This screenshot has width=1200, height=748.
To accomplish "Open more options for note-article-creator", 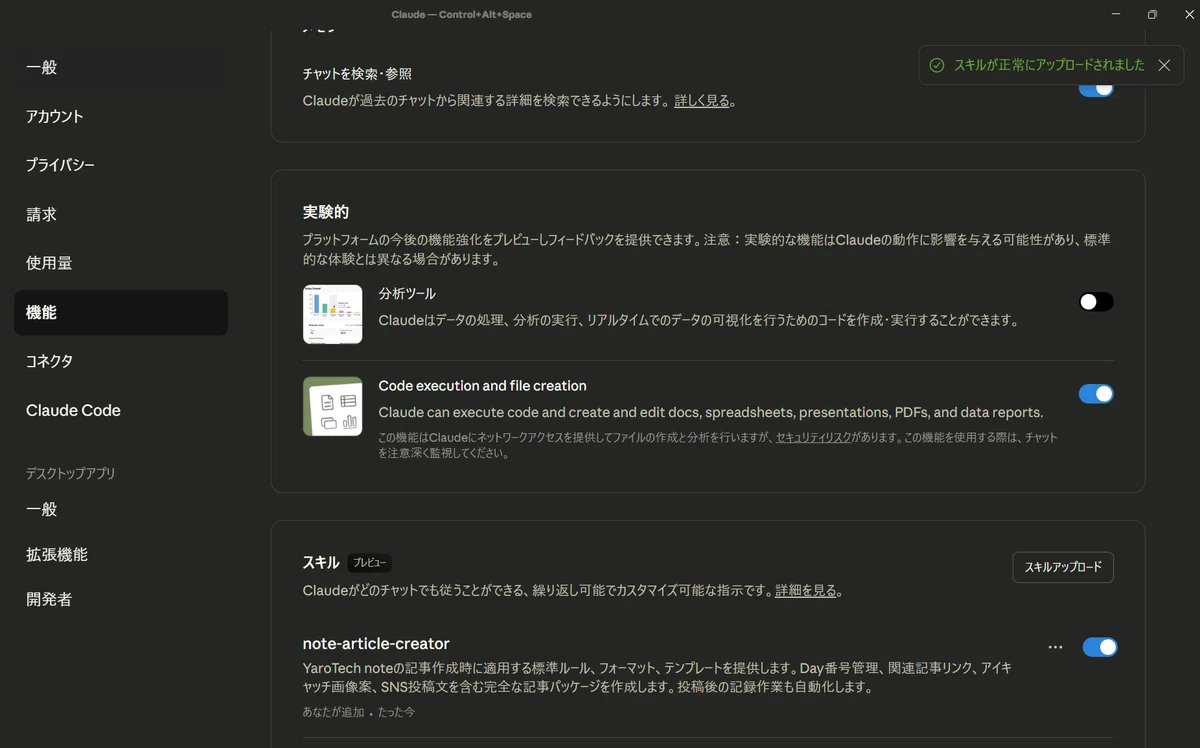I will (x=1055, y=647).
